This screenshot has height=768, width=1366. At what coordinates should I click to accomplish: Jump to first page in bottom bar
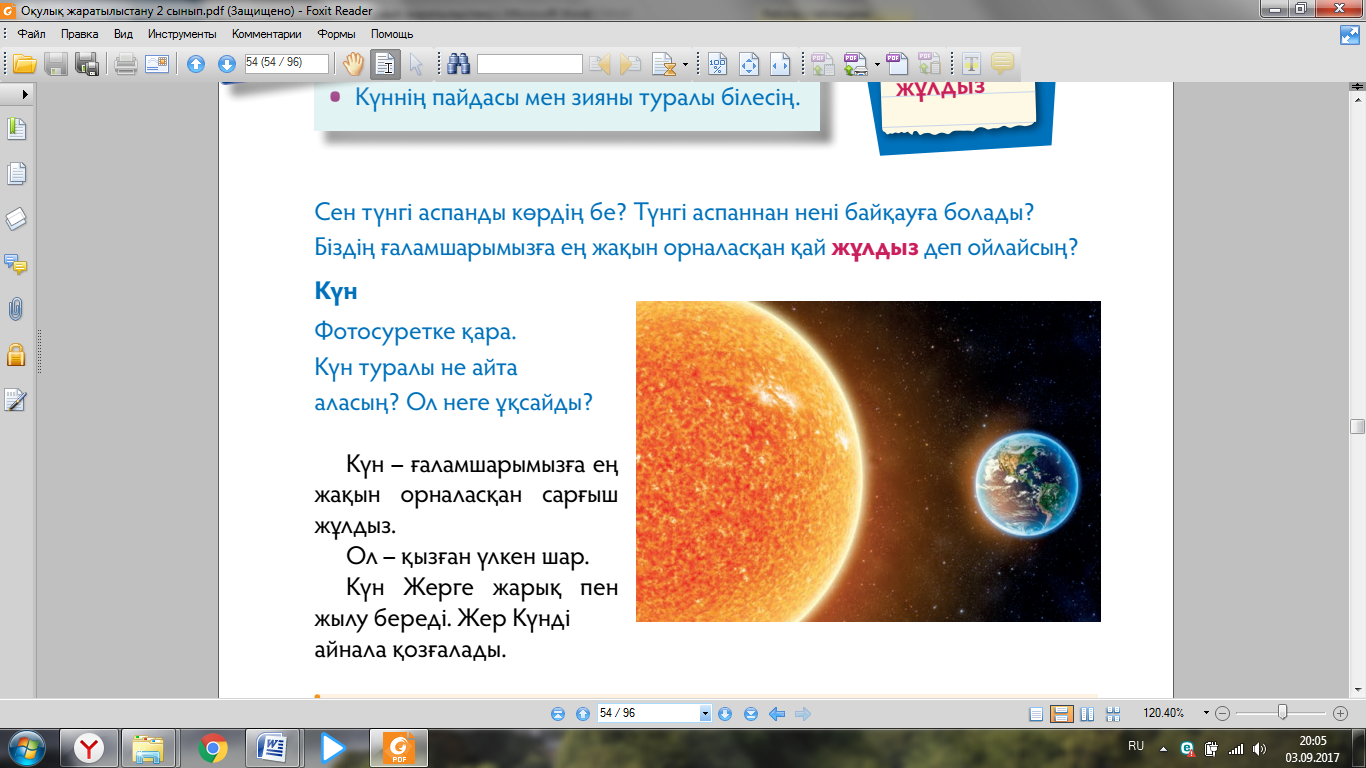tap(558, 714)
